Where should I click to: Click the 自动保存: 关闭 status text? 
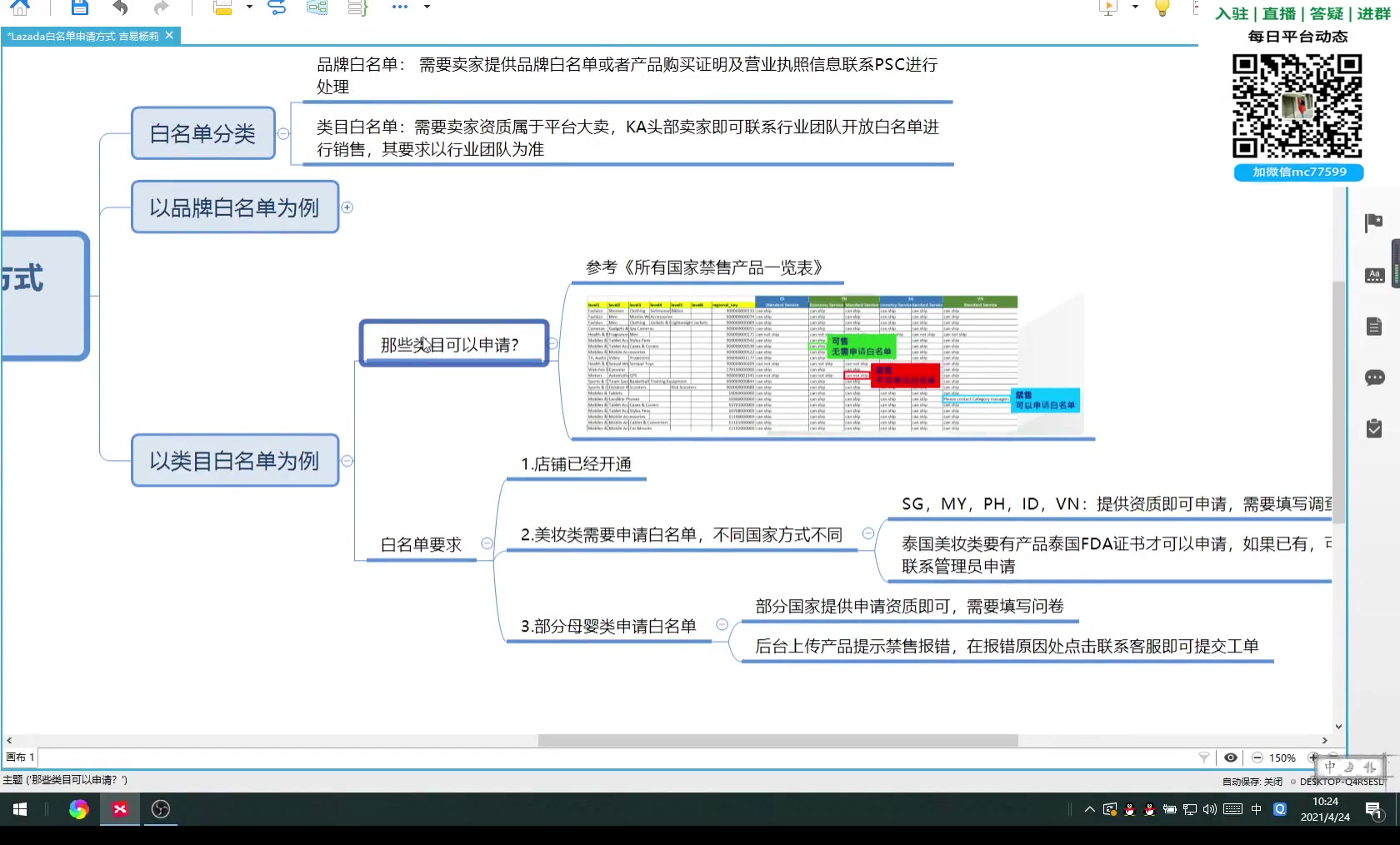pos(1252,782)
